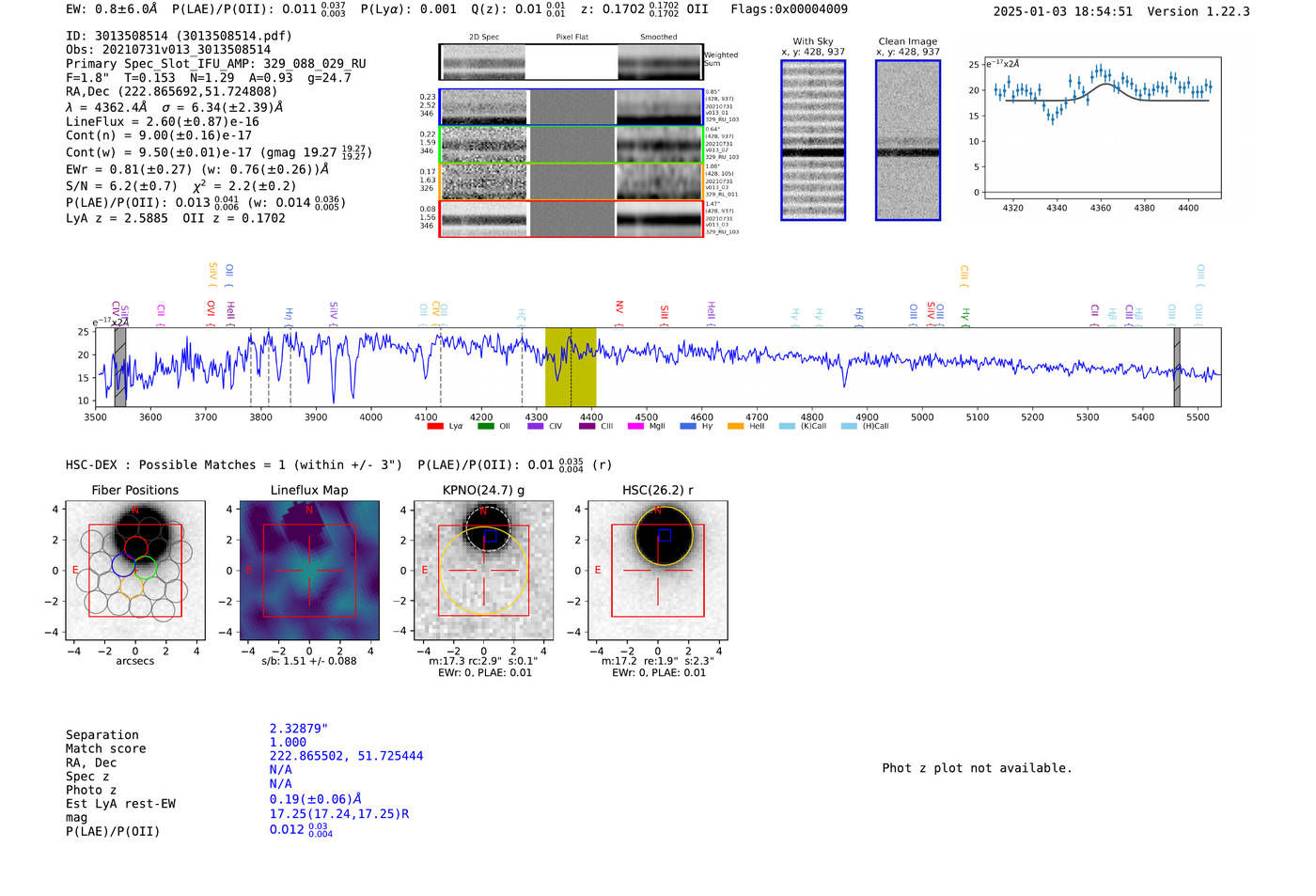The height and width of the screenshot is (896, 1316).
Task: Click the ID: 3013508514 line
Action: coord(179,36)
